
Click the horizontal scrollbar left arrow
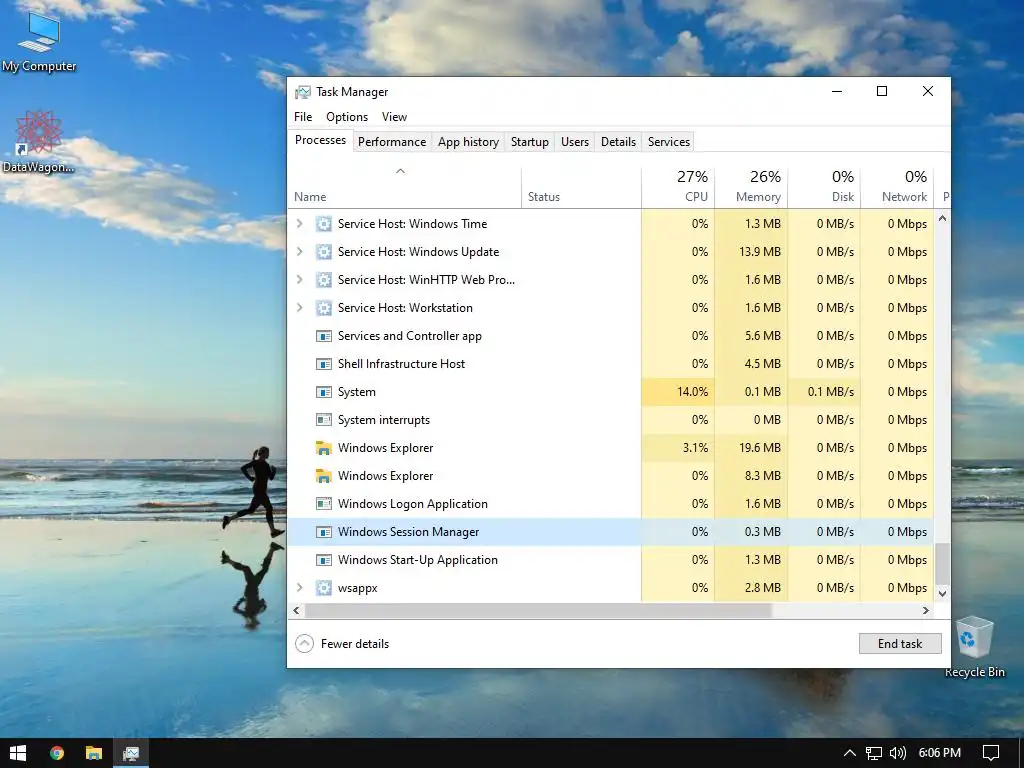click(x=296, y=611)
